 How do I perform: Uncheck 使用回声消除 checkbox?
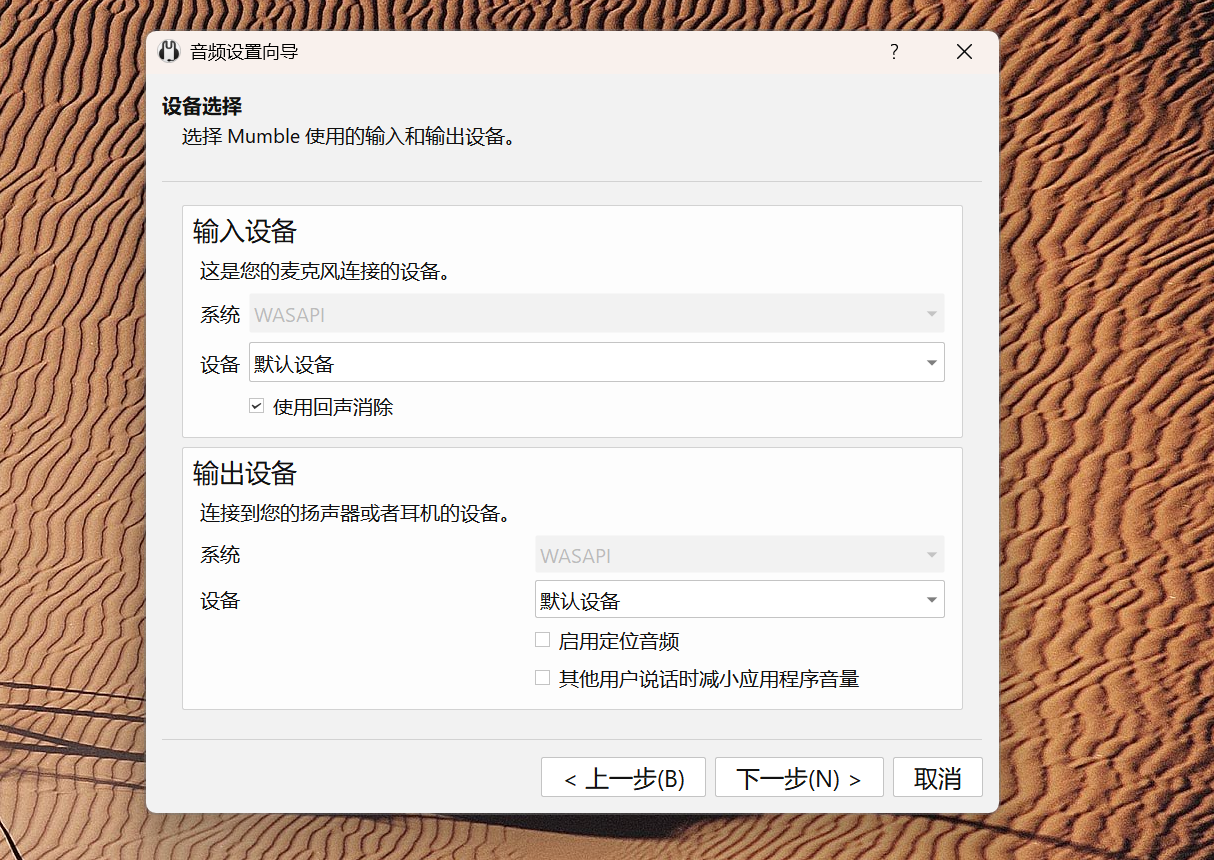tap(257, 406)
